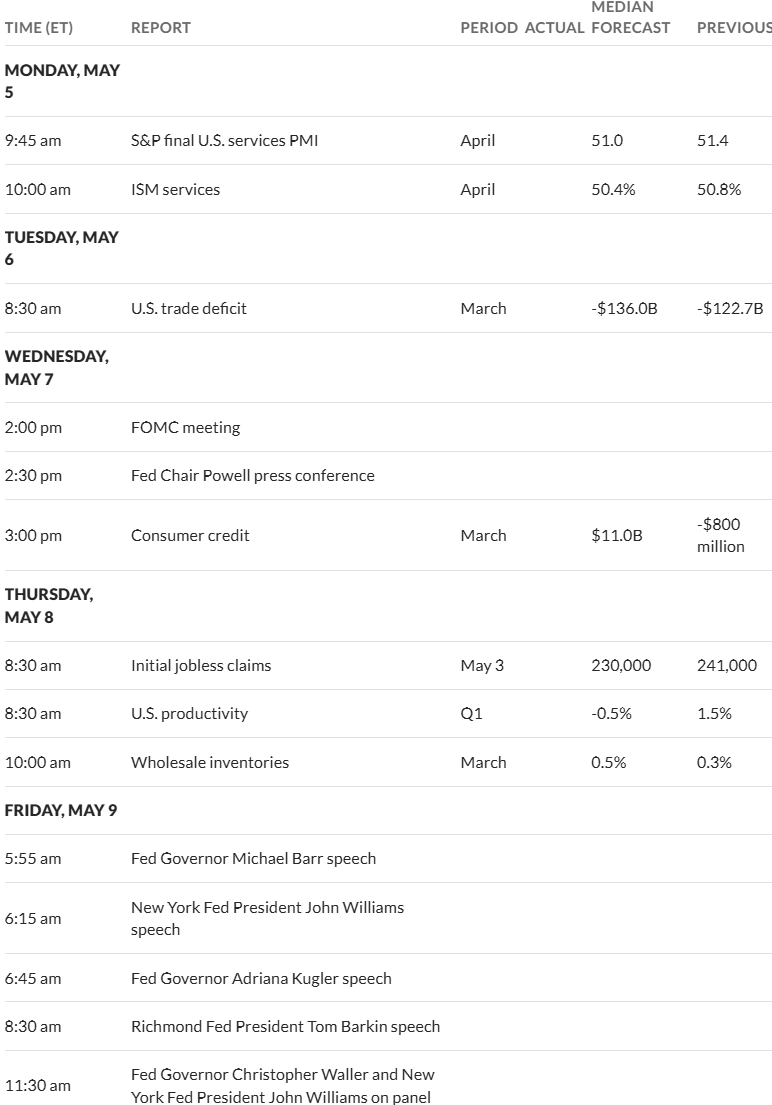Click the FOMC meeting entry
Image resolution: width=772 pixels, height=1105 pixels.
(x=185, y=427)
